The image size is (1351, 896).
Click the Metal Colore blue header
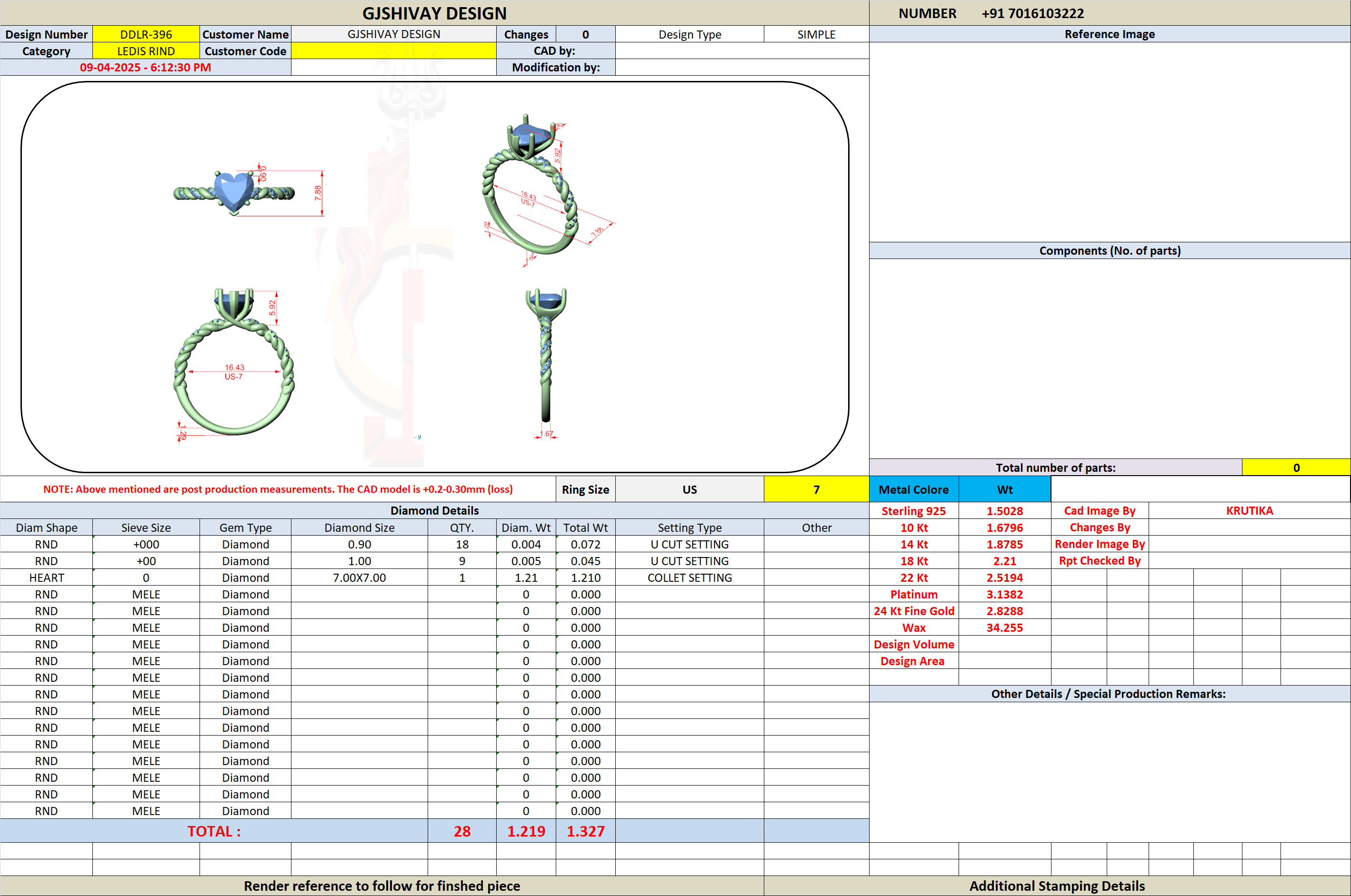tap(913, 490)
